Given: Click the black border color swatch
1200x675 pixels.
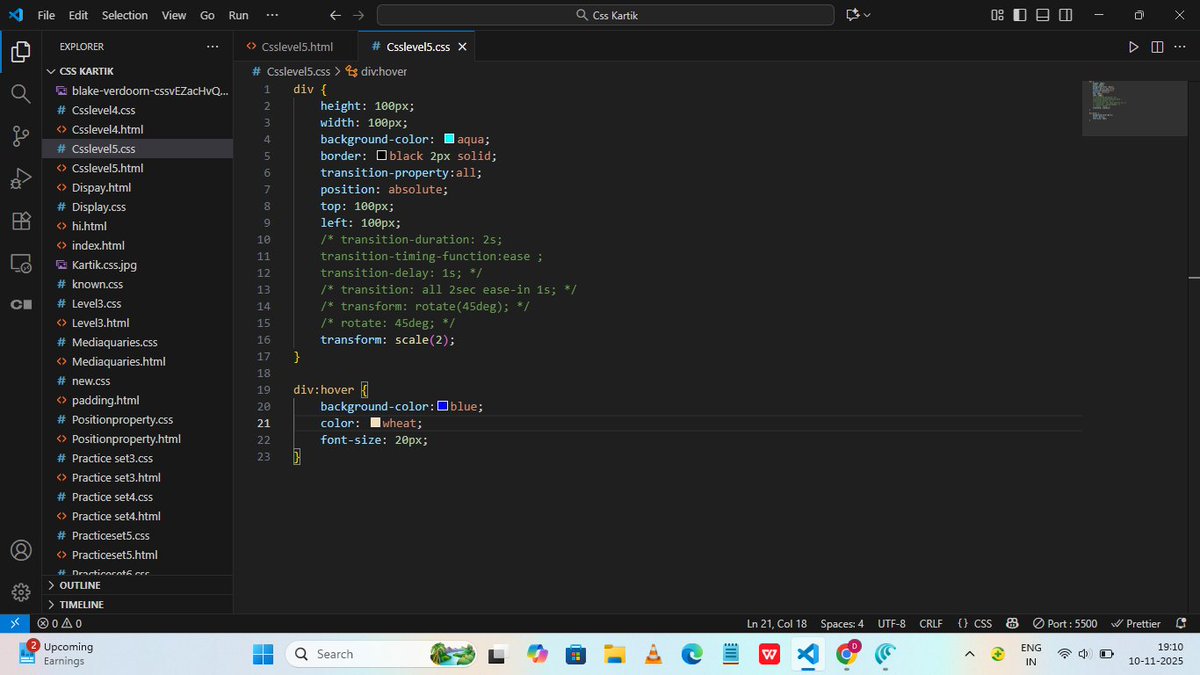Looking at the screenshot, I should click(x=382, y=156).
